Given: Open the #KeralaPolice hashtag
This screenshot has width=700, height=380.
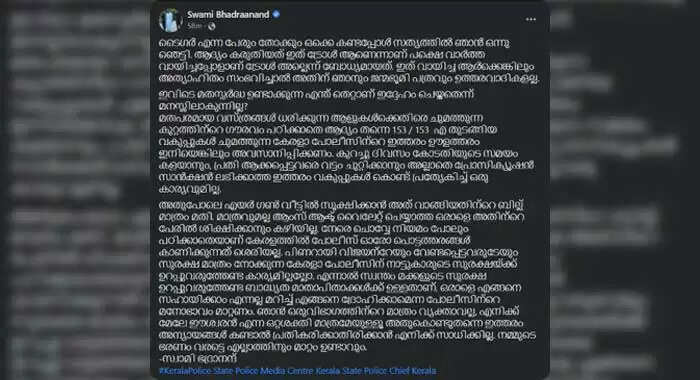Looking at the screenshot, I should click(x=184, y=371).
